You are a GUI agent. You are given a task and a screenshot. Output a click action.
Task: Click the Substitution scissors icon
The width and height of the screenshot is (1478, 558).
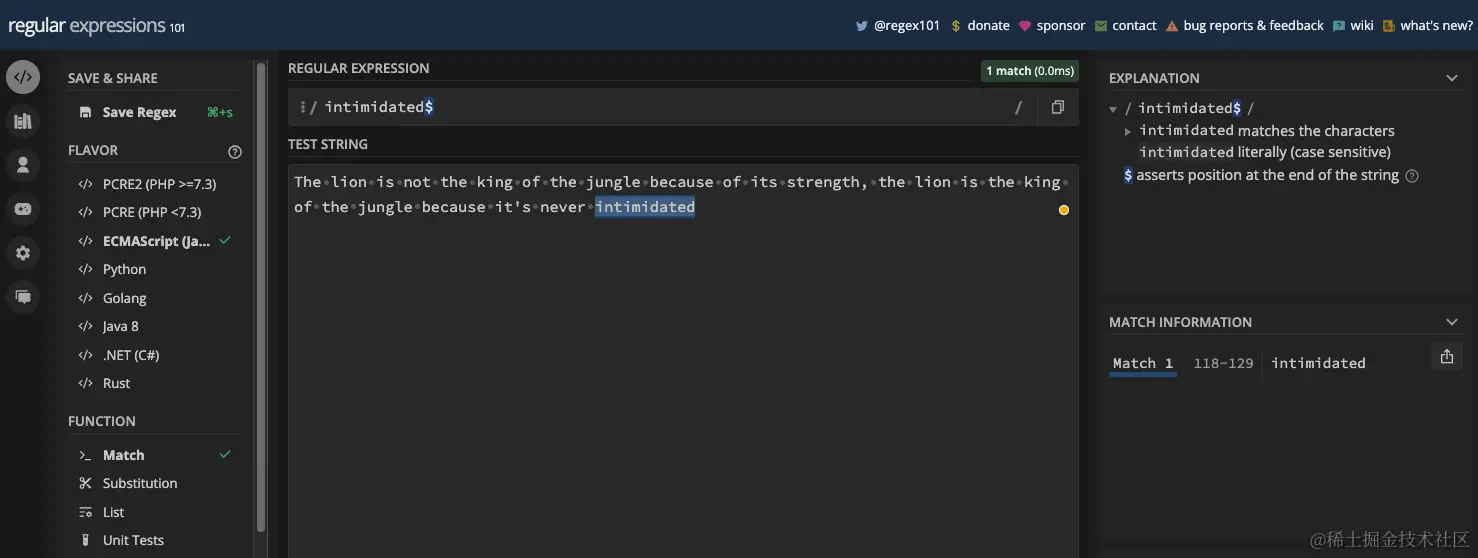coord(85,483)
